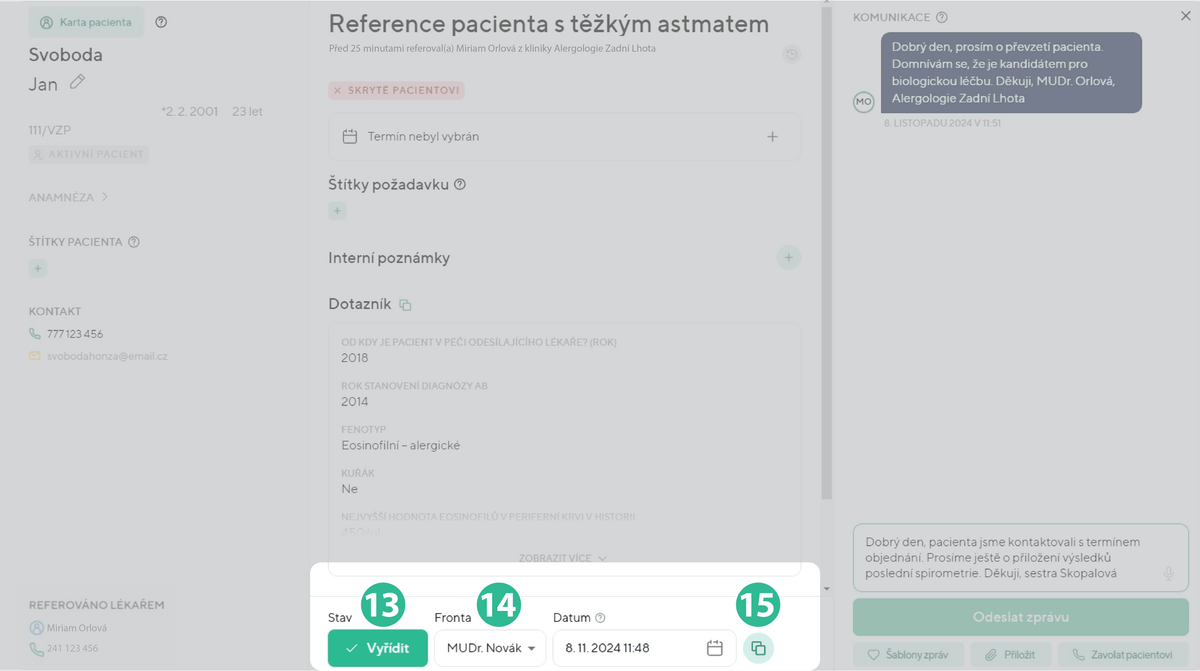Add a request tag with plus icon

click(x=338, y=211)
